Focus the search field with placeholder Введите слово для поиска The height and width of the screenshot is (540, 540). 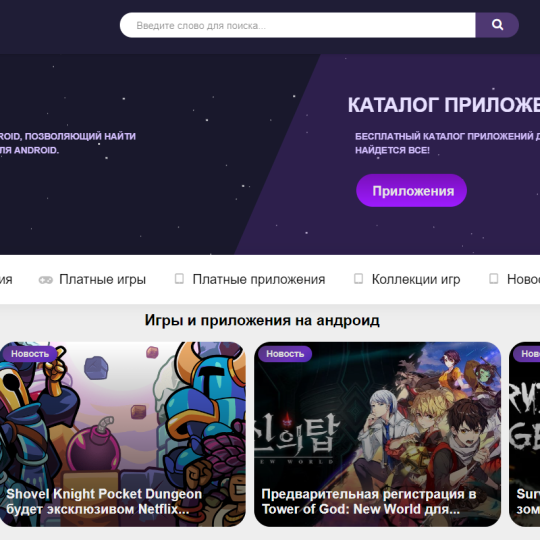click(298, 25)
